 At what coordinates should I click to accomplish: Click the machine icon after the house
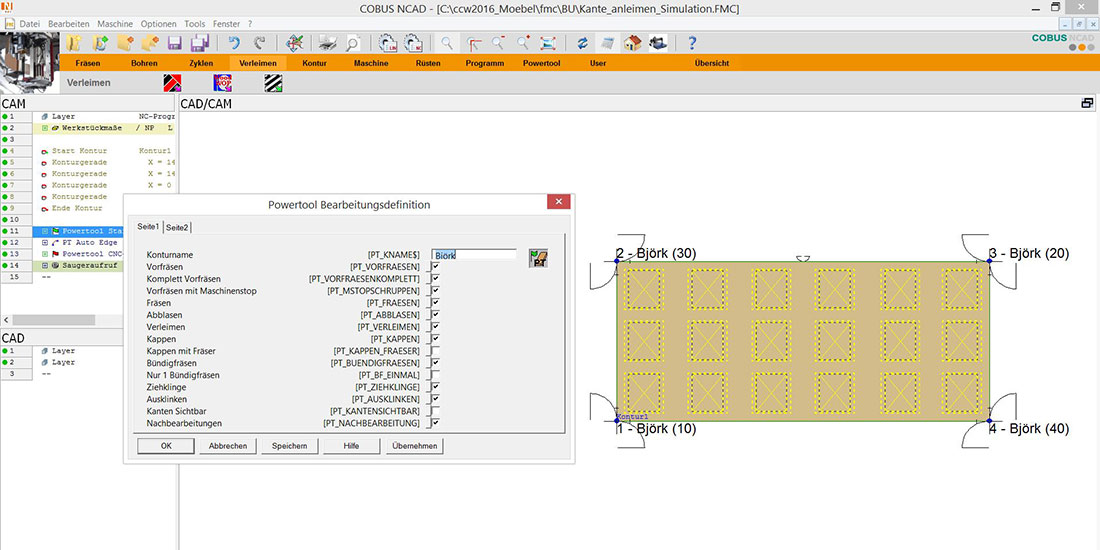coord(658,43)
